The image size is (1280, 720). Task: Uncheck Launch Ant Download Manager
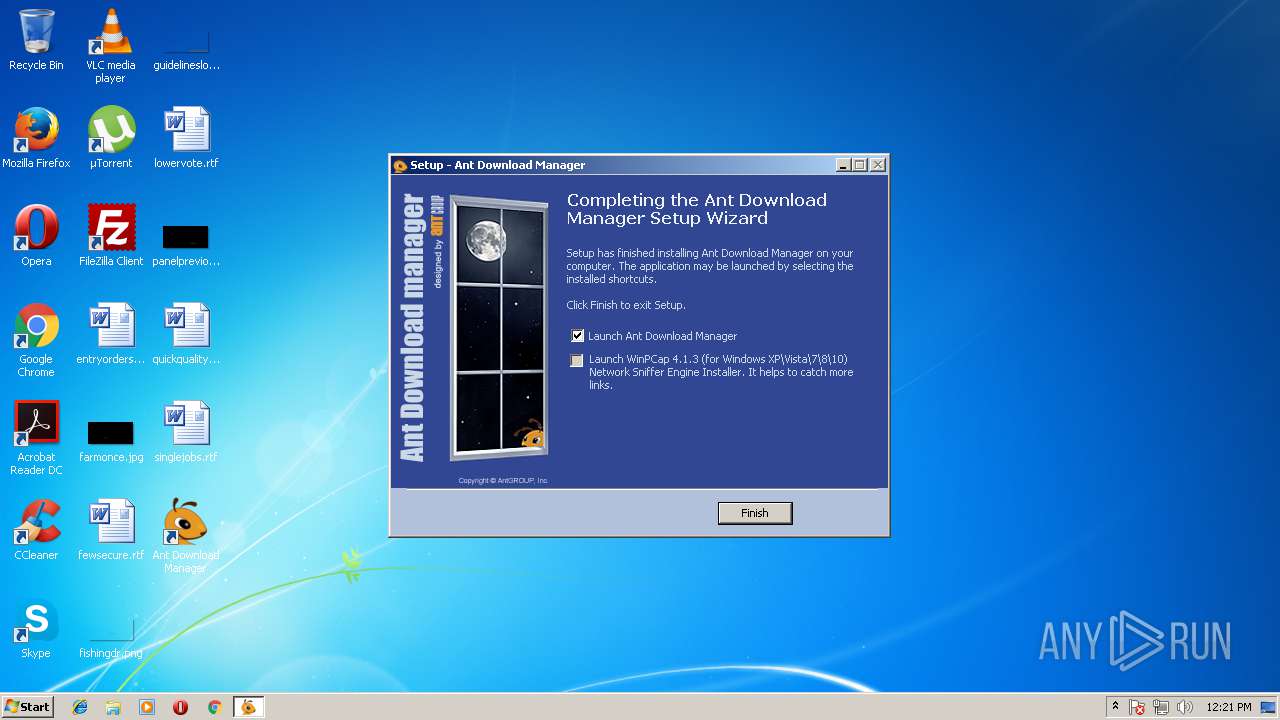pyautogui.click(x=577, y=336)
